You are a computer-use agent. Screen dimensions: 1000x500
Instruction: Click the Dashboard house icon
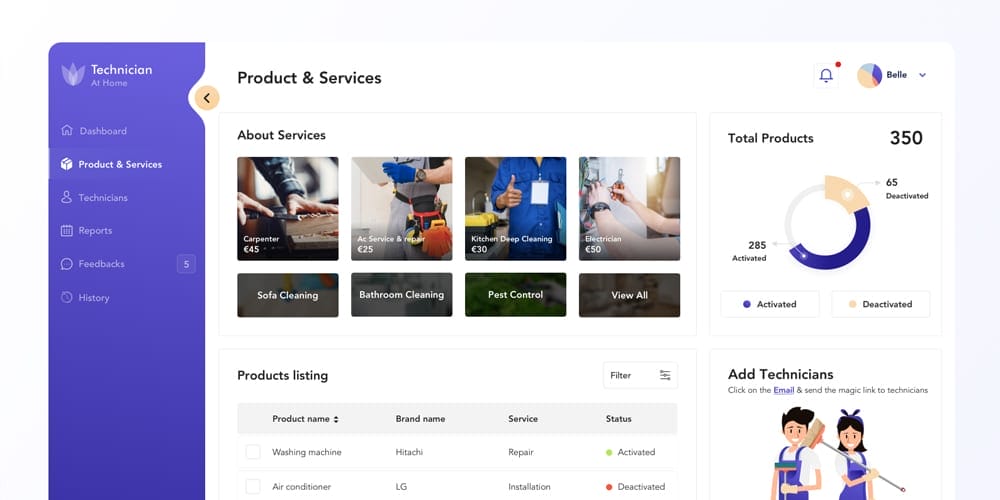(66, 130)
